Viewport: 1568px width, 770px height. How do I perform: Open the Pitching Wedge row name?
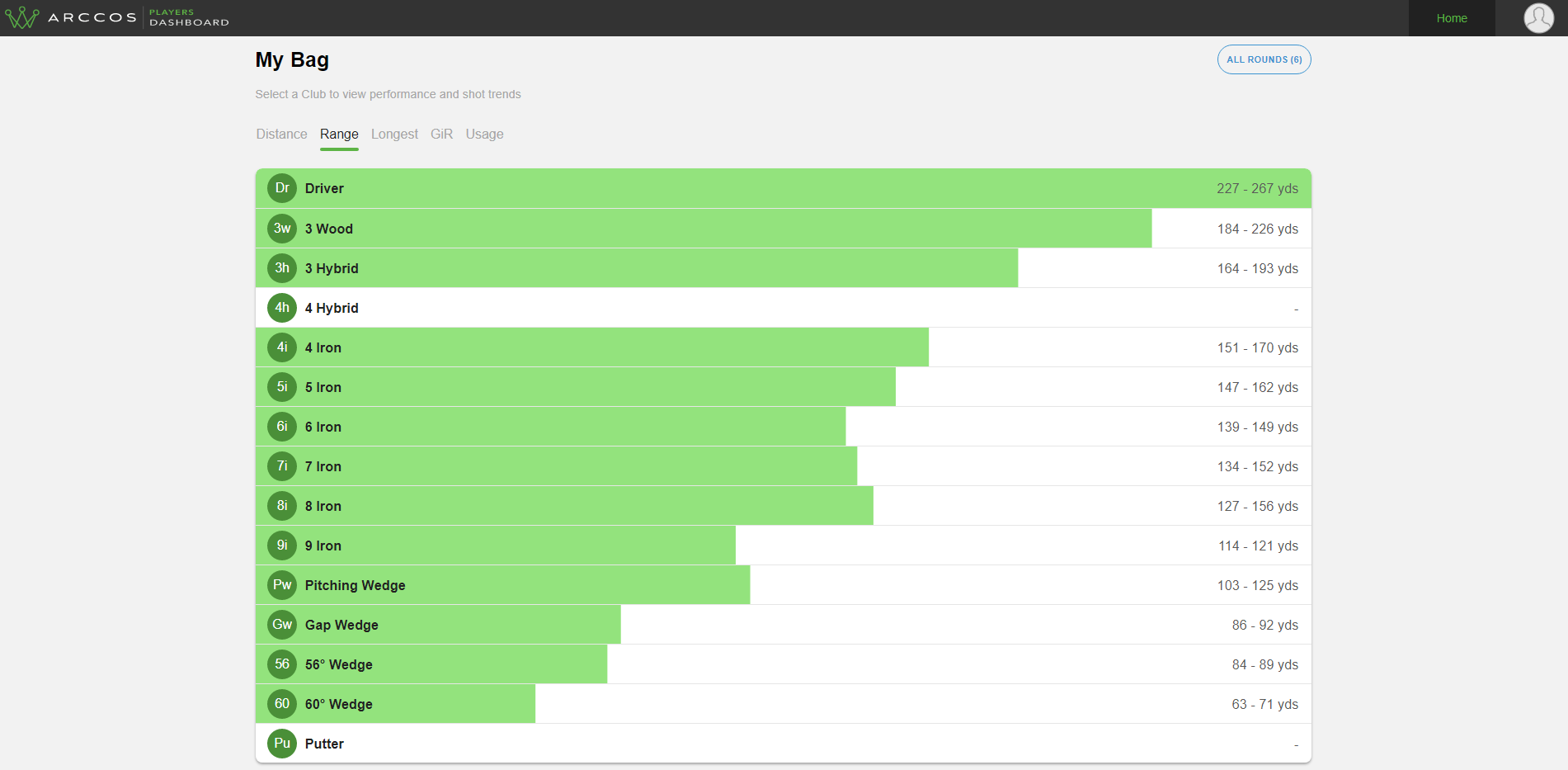click(x=356, y=585)
